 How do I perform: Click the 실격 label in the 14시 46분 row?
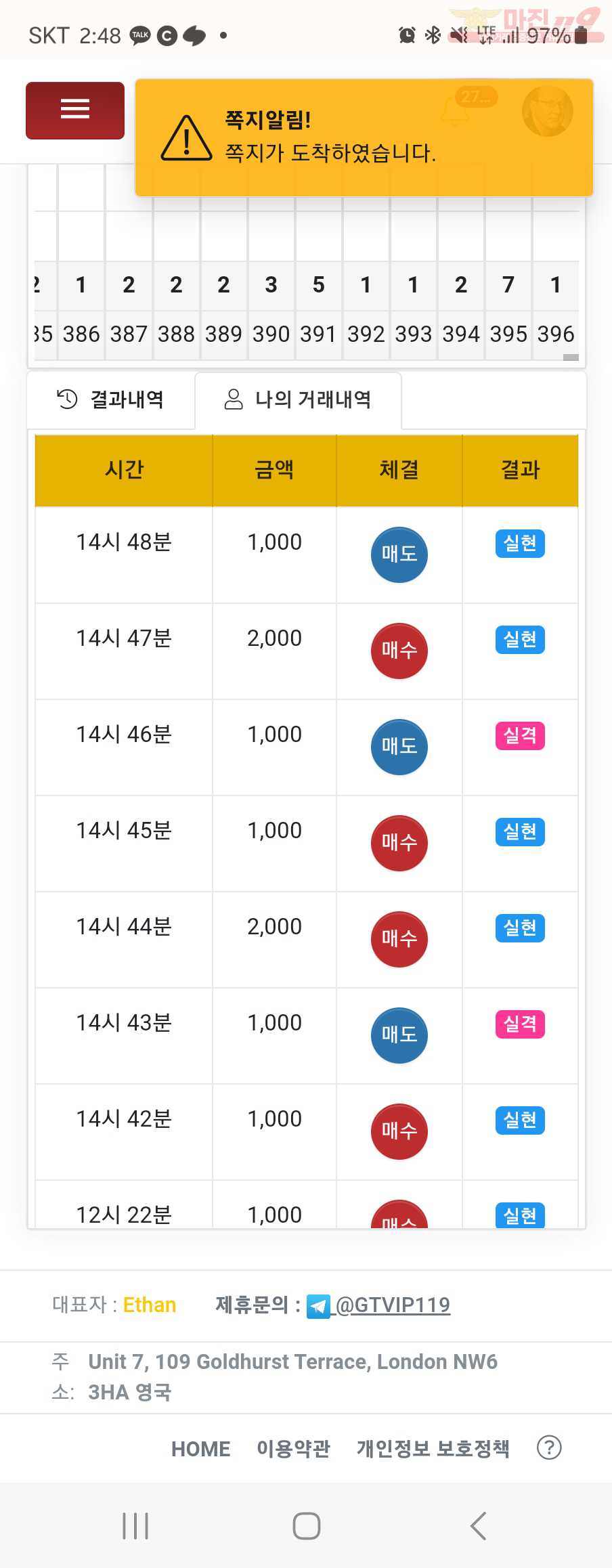pos(520,735)
